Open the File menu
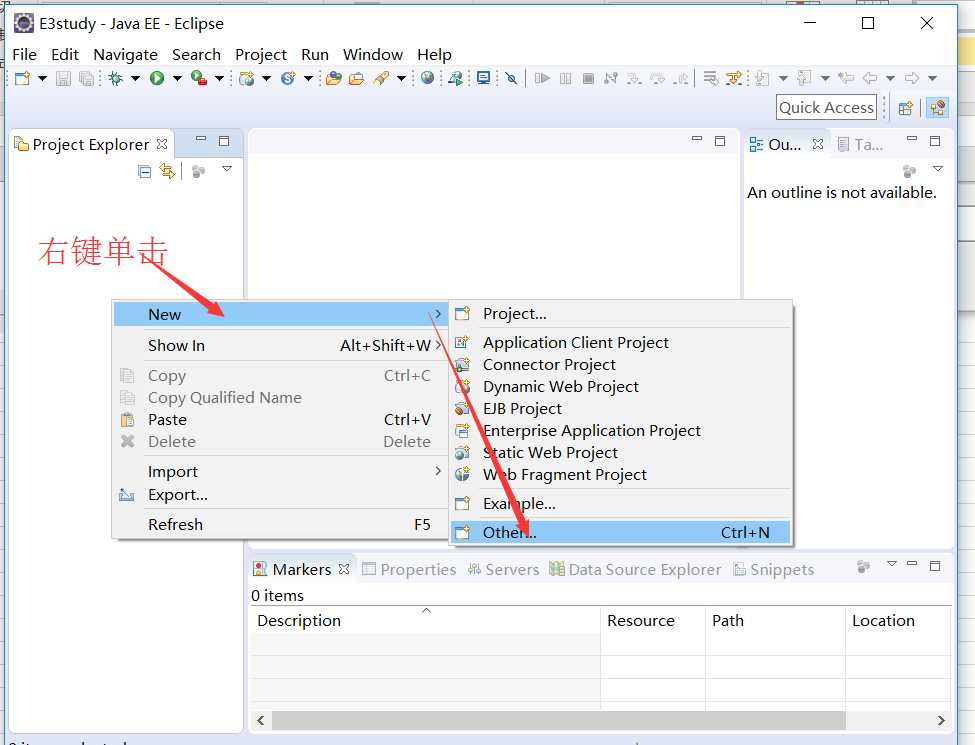The image size is (975, 745). click(24, 55)
